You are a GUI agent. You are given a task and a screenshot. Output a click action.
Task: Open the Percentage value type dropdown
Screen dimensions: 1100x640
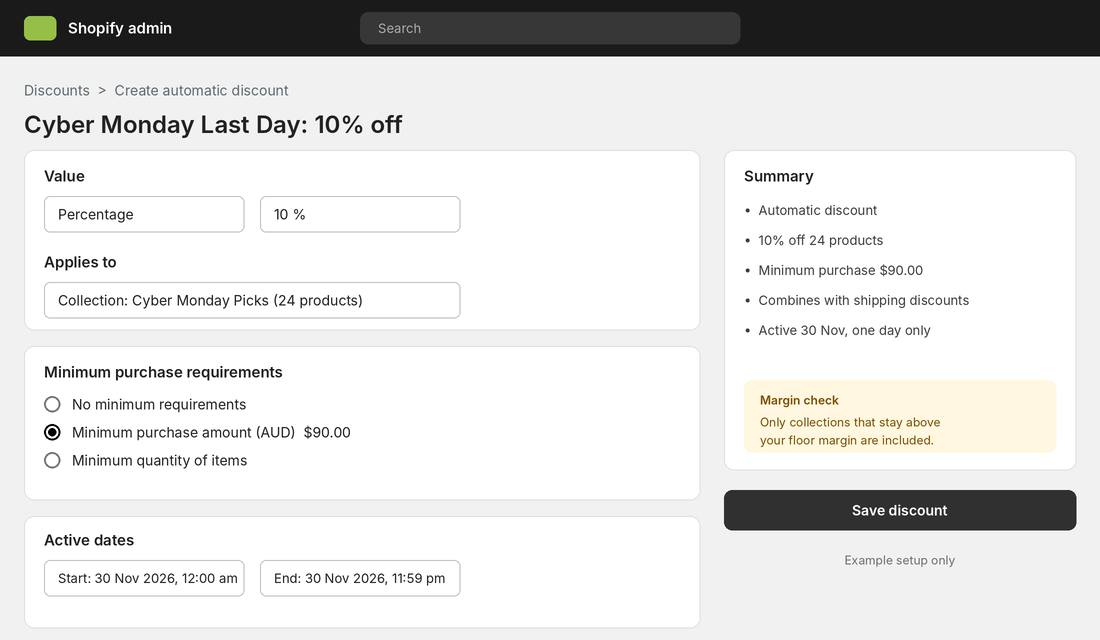click(144, 214)
